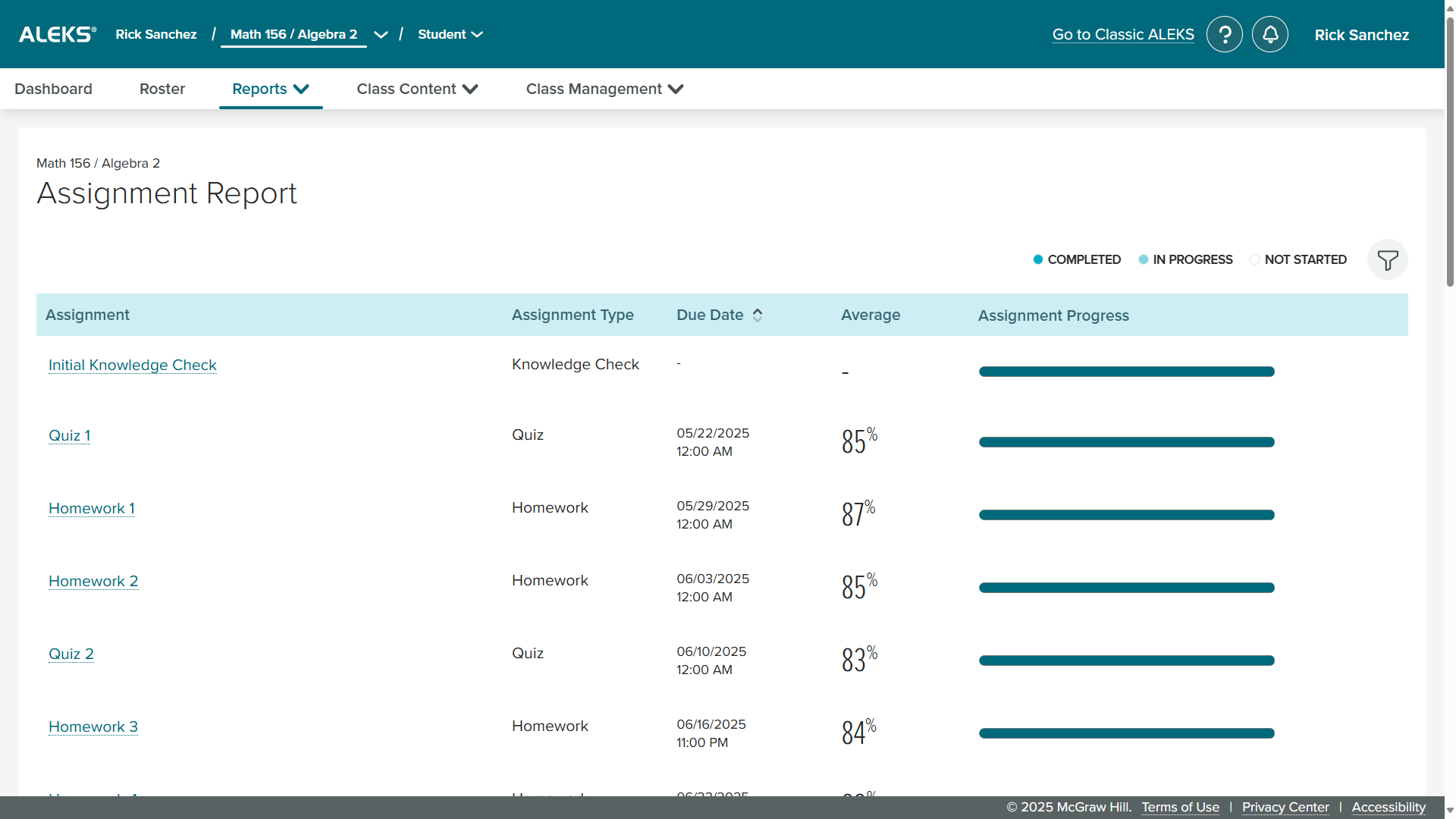Image resolution: width=1456 pixels, height=819 pixels.
Task: Click the ALEKS logo
Action: tap(58, 34)
